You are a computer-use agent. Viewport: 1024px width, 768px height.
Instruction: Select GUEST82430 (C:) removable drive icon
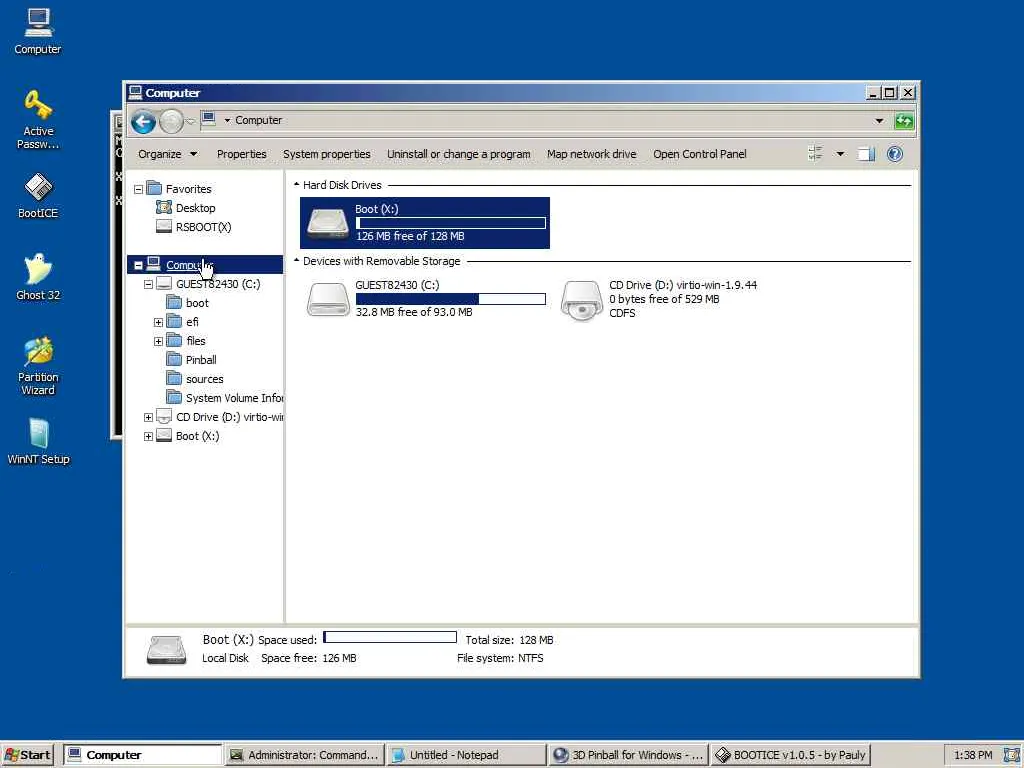[x=328, y=299]
